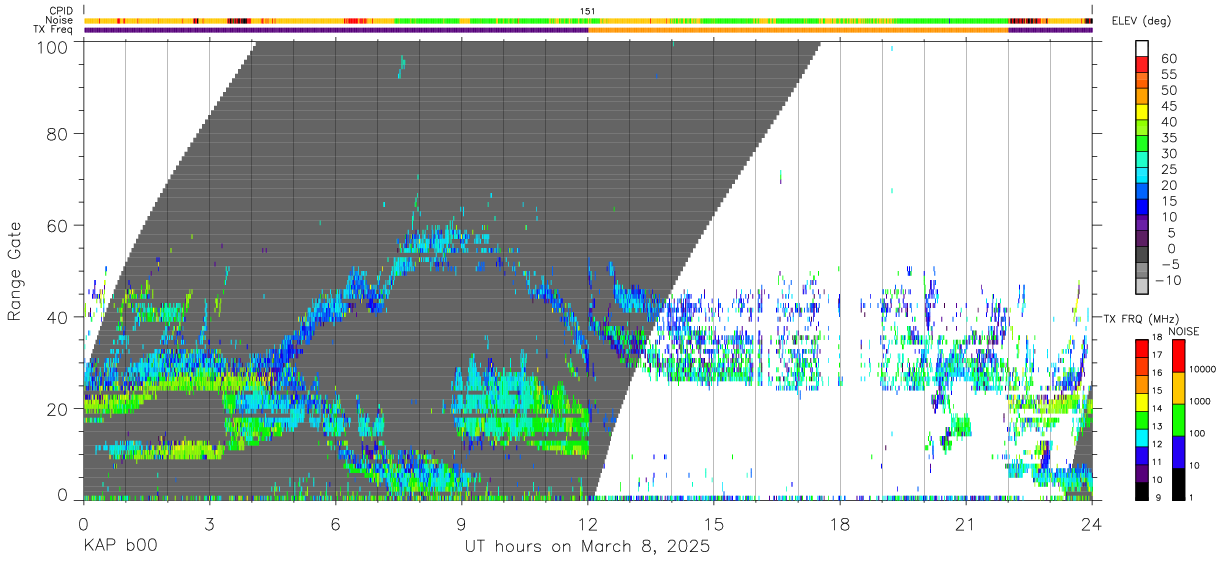Click UT hour tick label 24

click(1092, 524)
